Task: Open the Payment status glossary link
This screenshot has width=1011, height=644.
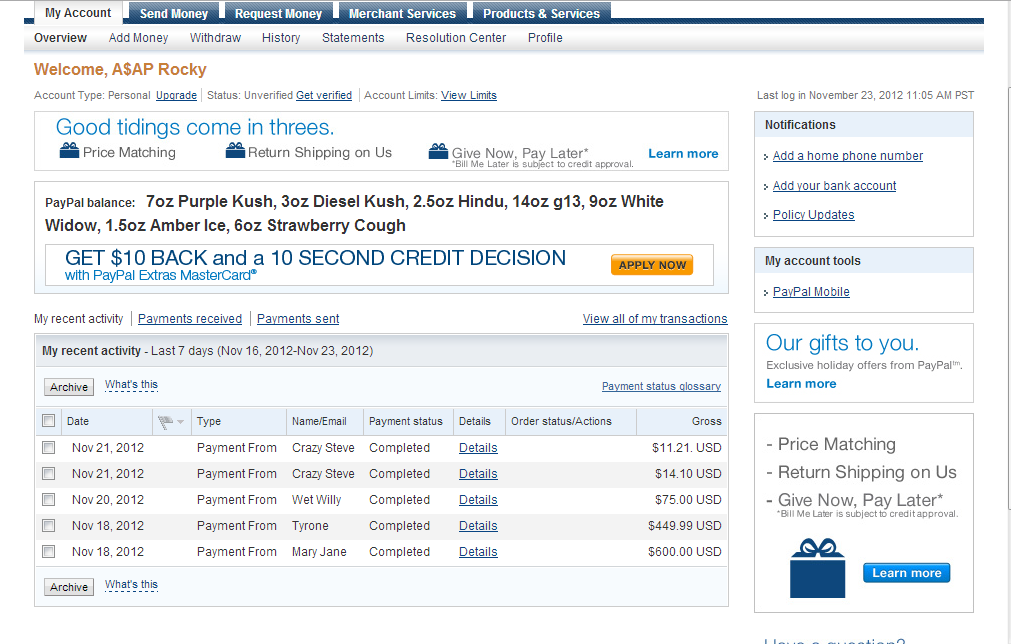Action: coord(662,386)
